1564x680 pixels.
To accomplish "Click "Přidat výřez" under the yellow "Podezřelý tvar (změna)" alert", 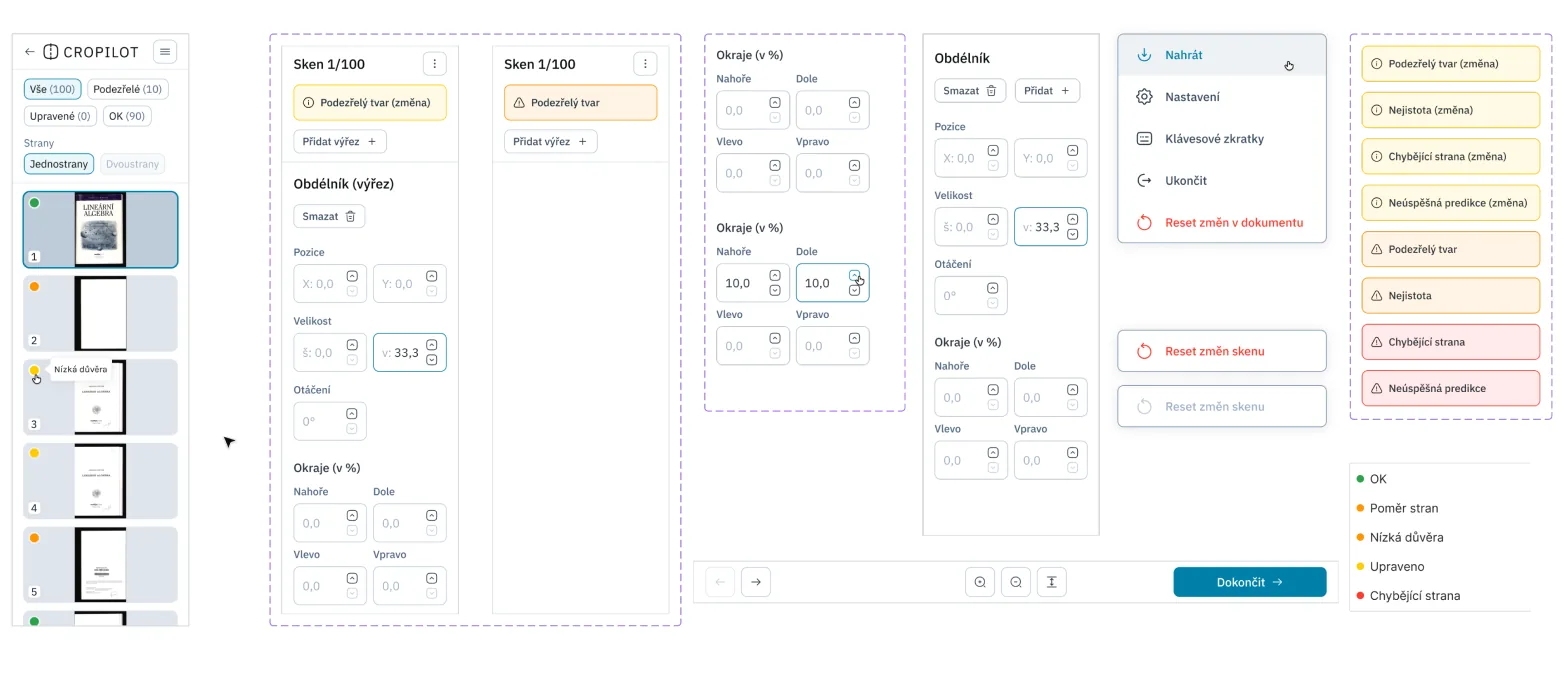I will pos(340,142).
